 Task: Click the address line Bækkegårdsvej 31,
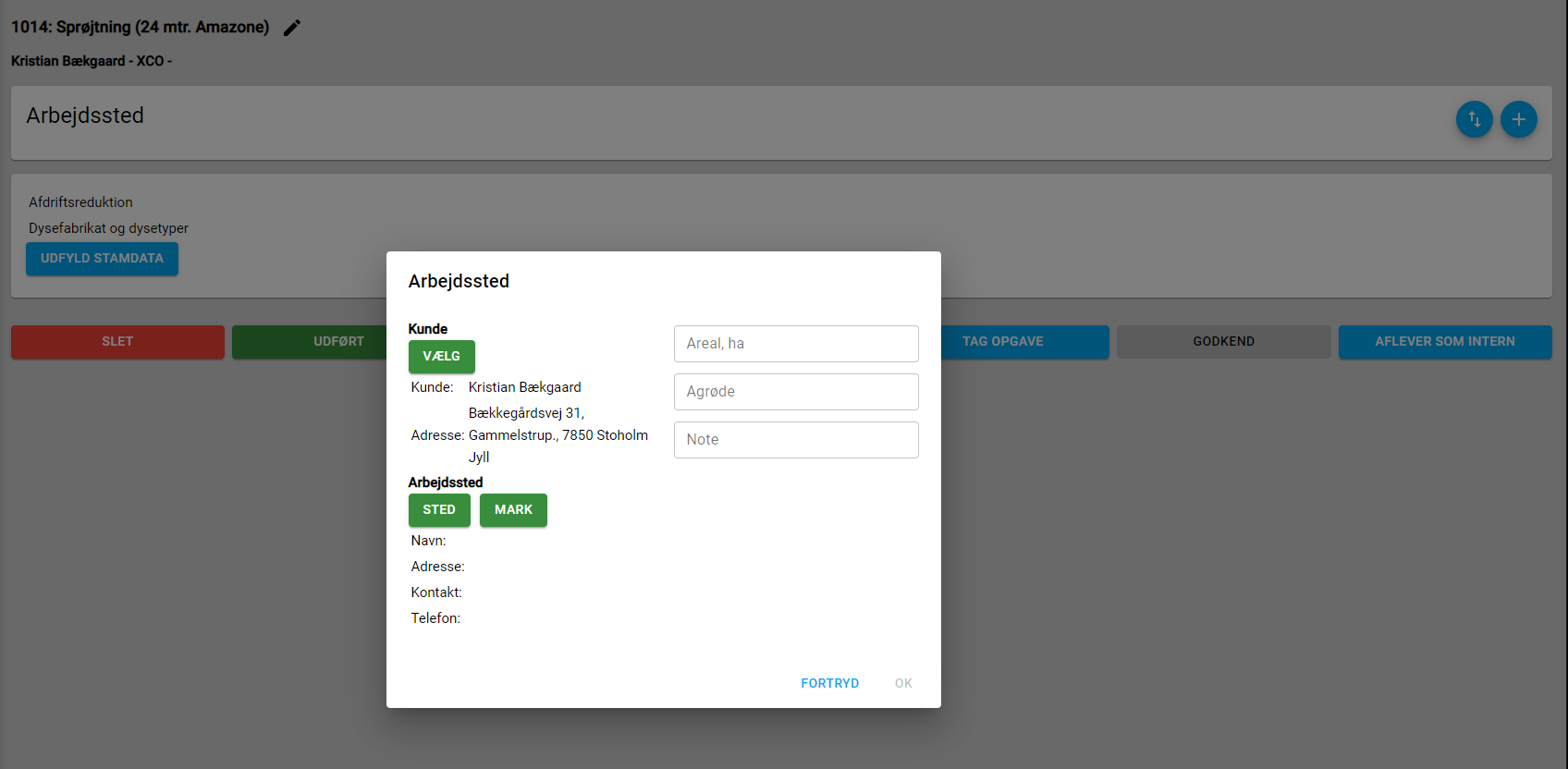(526, 413)
